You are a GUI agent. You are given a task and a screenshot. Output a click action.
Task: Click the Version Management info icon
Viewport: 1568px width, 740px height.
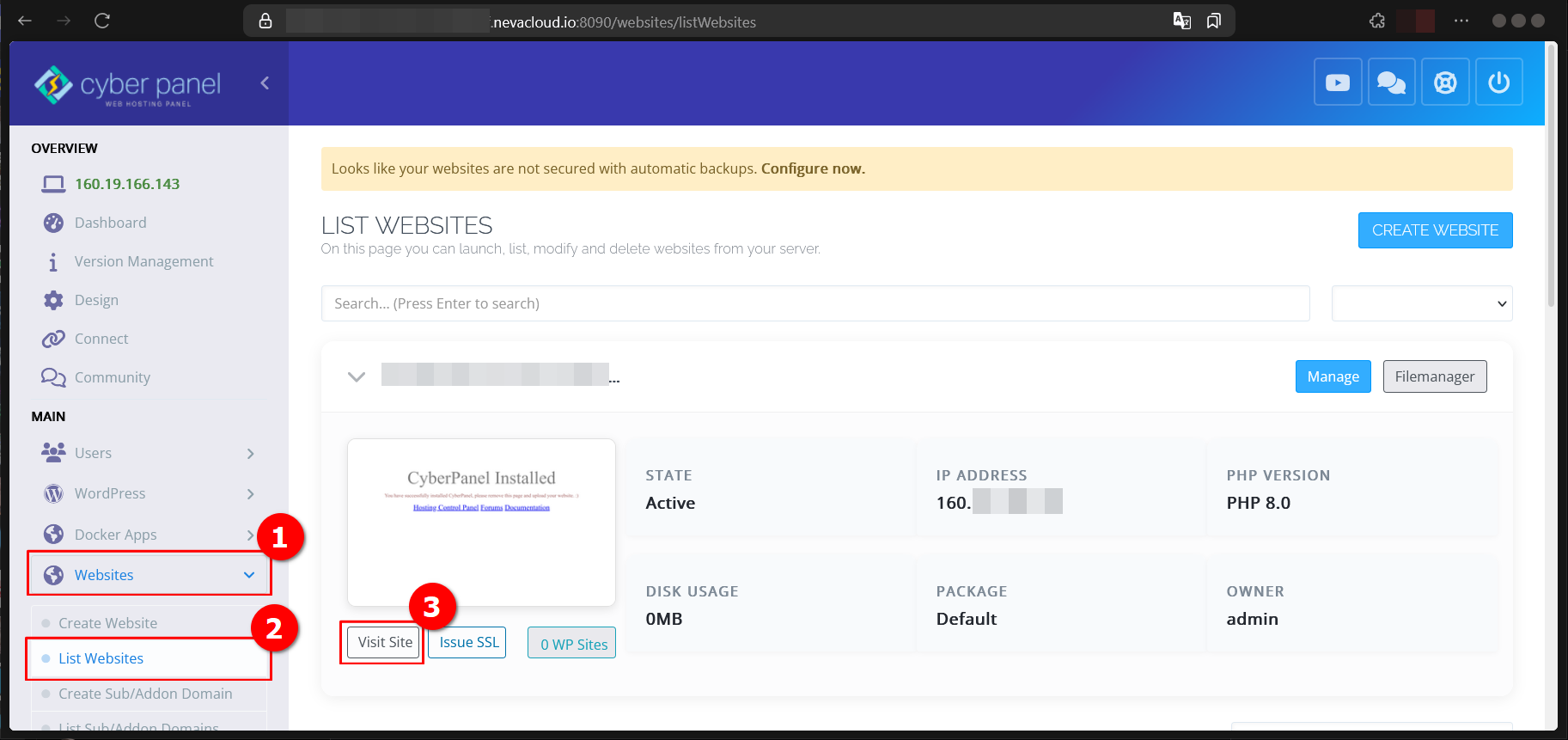tap(53, 261)
